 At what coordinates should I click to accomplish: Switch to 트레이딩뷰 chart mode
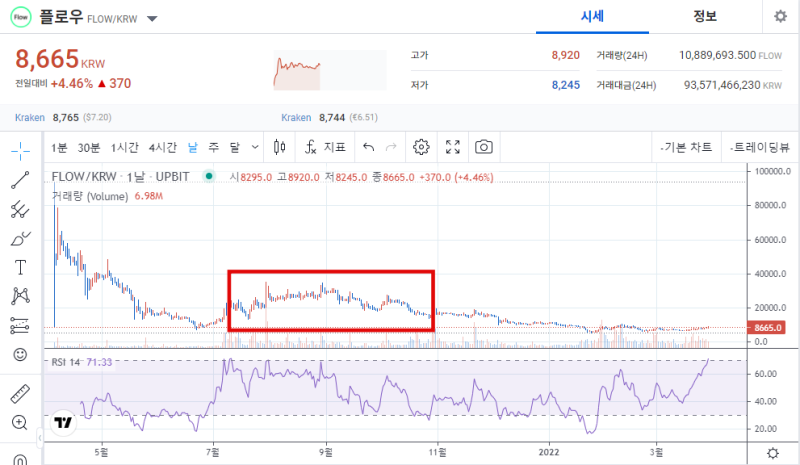tap(760, 148)
